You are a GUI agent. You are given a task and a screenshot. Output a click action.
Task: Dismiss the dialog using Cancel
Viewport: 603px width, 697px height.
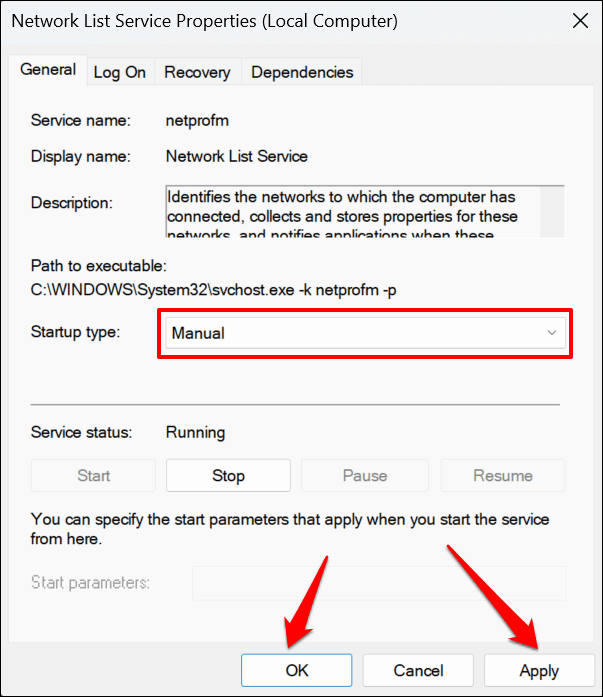pos(417,671)
